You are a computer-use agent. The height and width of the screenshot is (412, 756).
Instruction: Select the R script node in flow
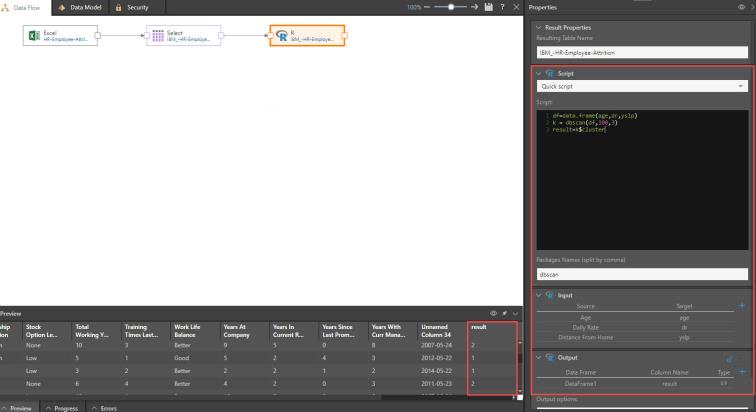(306, 36)
